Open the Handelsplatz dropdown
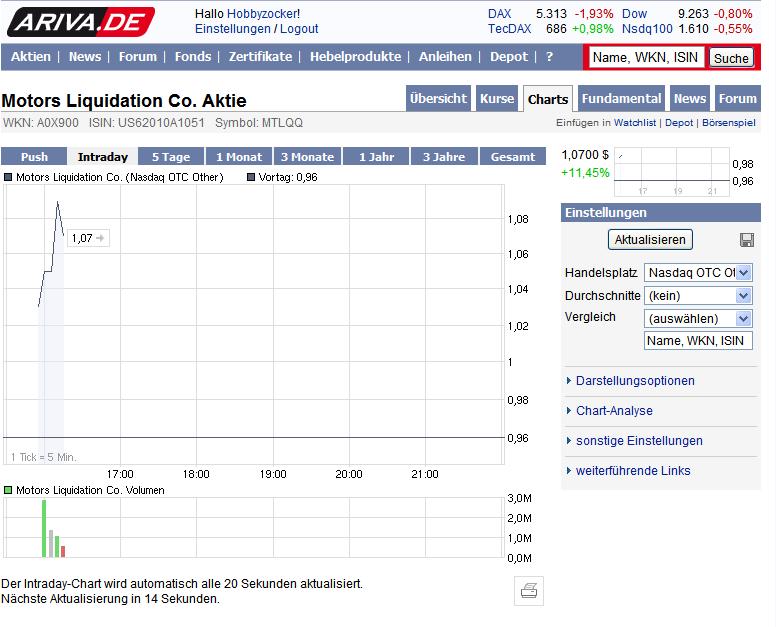 click(698, 272)
